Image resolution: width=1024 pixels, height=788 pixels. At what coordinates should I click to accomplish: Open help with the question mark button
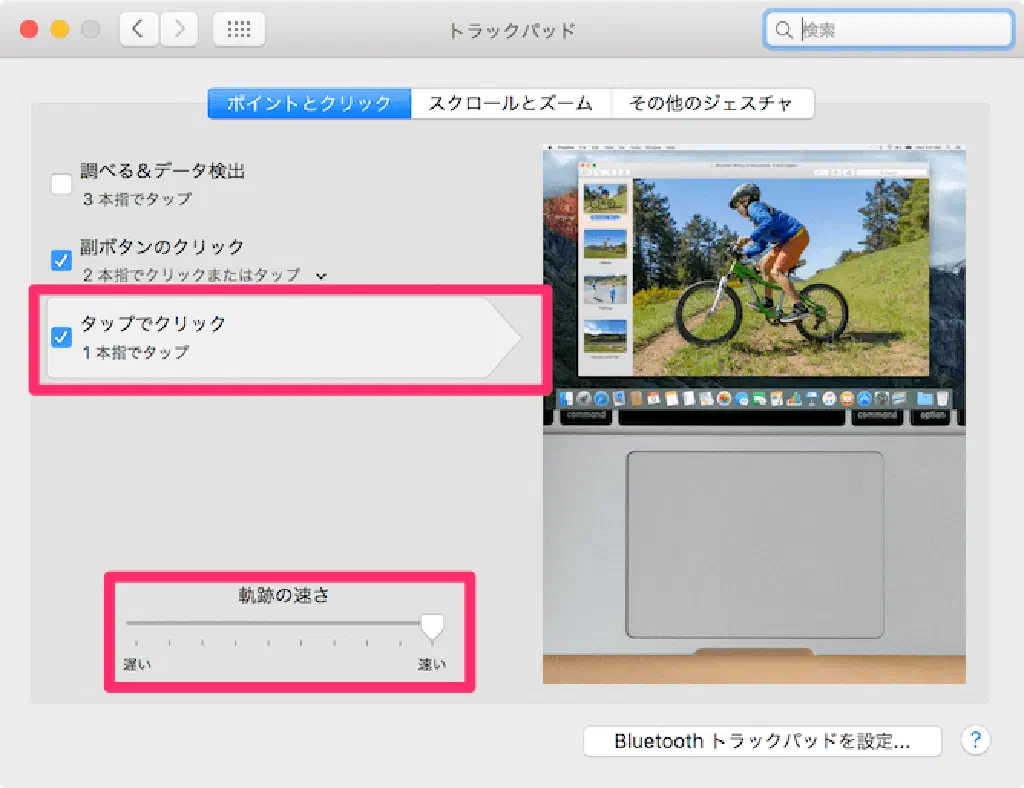[x=975, y=740]
